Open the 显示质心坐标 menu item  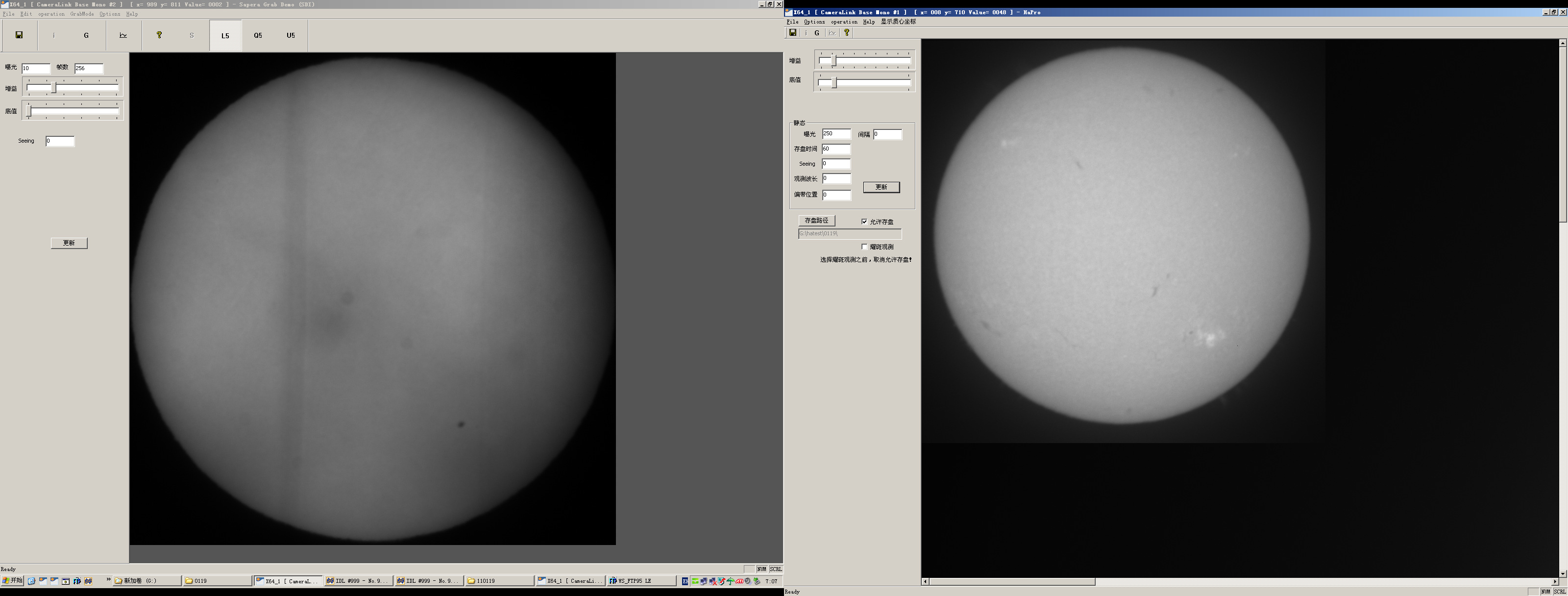pyautogui.click(x=898, y=22)
